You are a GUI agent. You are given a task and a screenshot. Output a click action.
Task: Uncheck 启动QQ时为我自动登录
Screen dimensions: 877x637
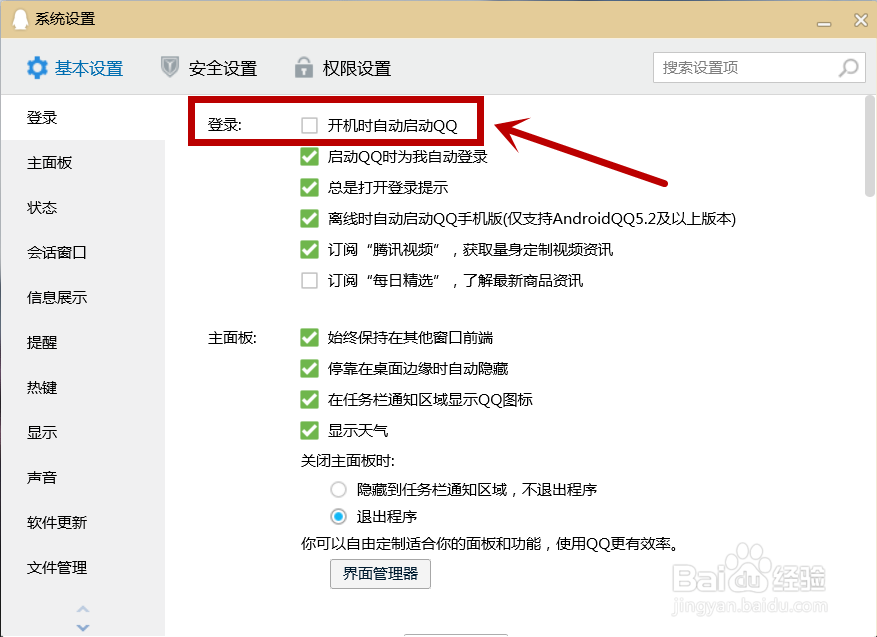(309, 157)
